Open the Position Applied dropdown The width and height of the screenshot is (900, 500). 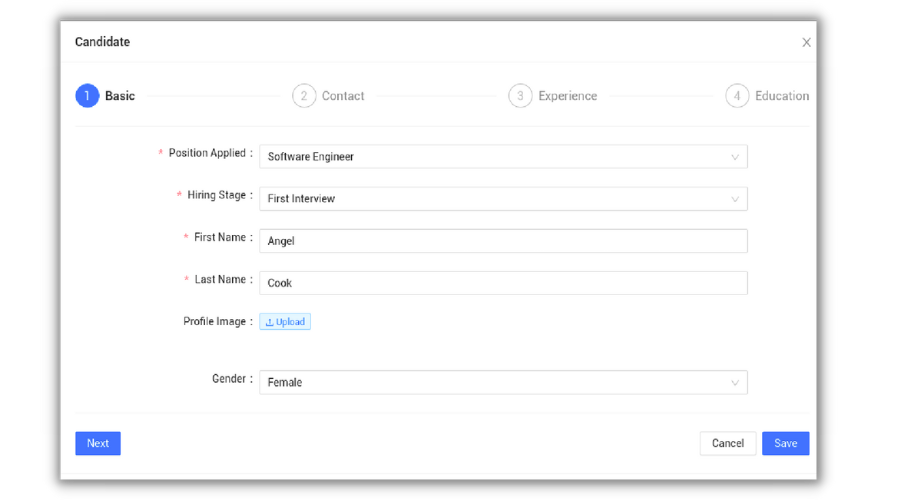point(502,157)
